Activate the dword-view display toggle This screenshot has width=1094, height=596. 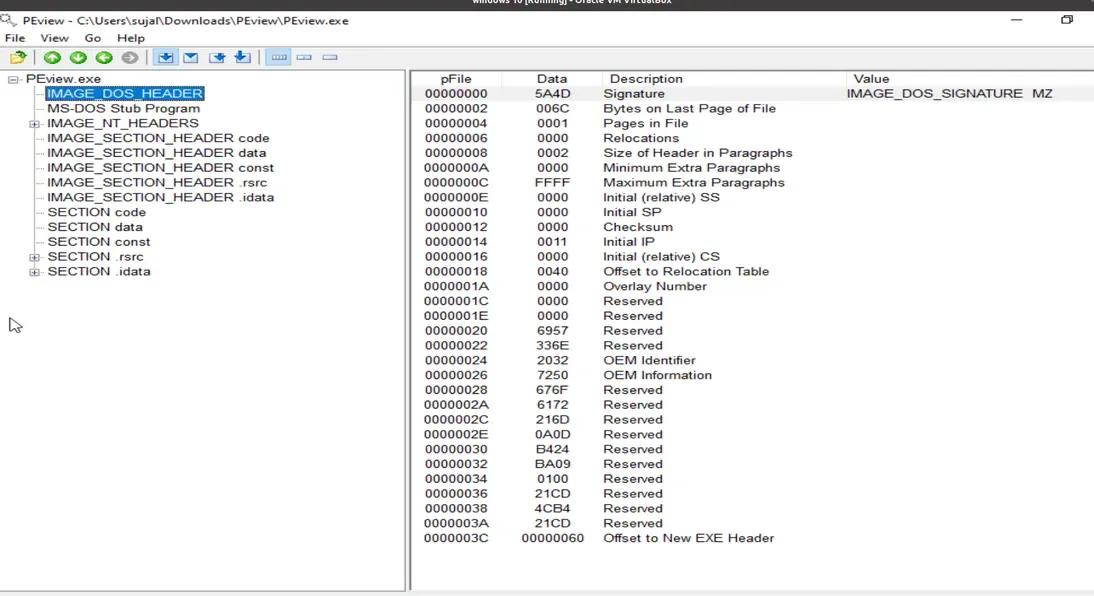(330, 57)
